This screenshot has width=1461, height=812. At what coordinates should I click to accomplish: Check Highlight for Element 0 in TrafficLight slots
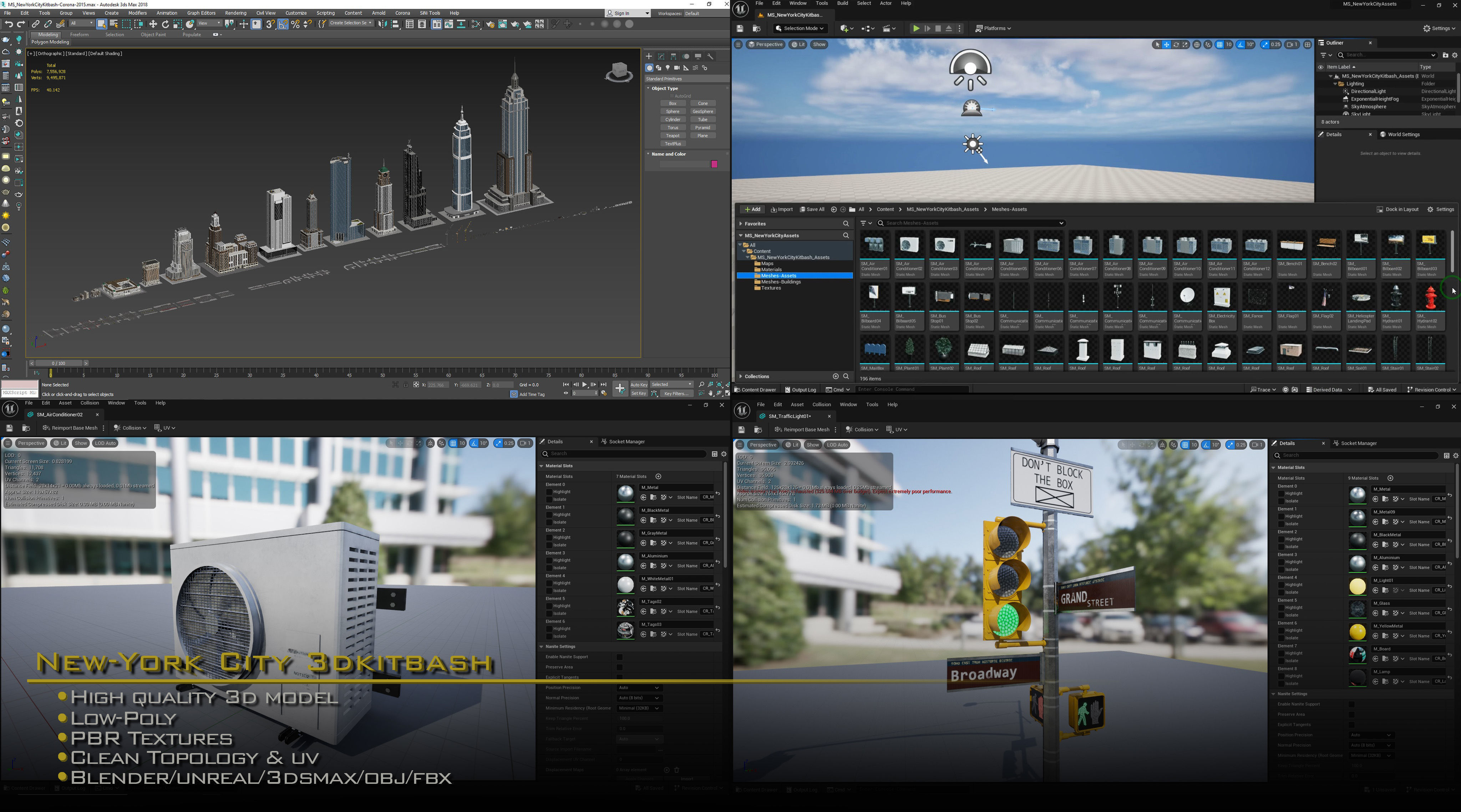pyautogui.click(x=1281, y=493)
